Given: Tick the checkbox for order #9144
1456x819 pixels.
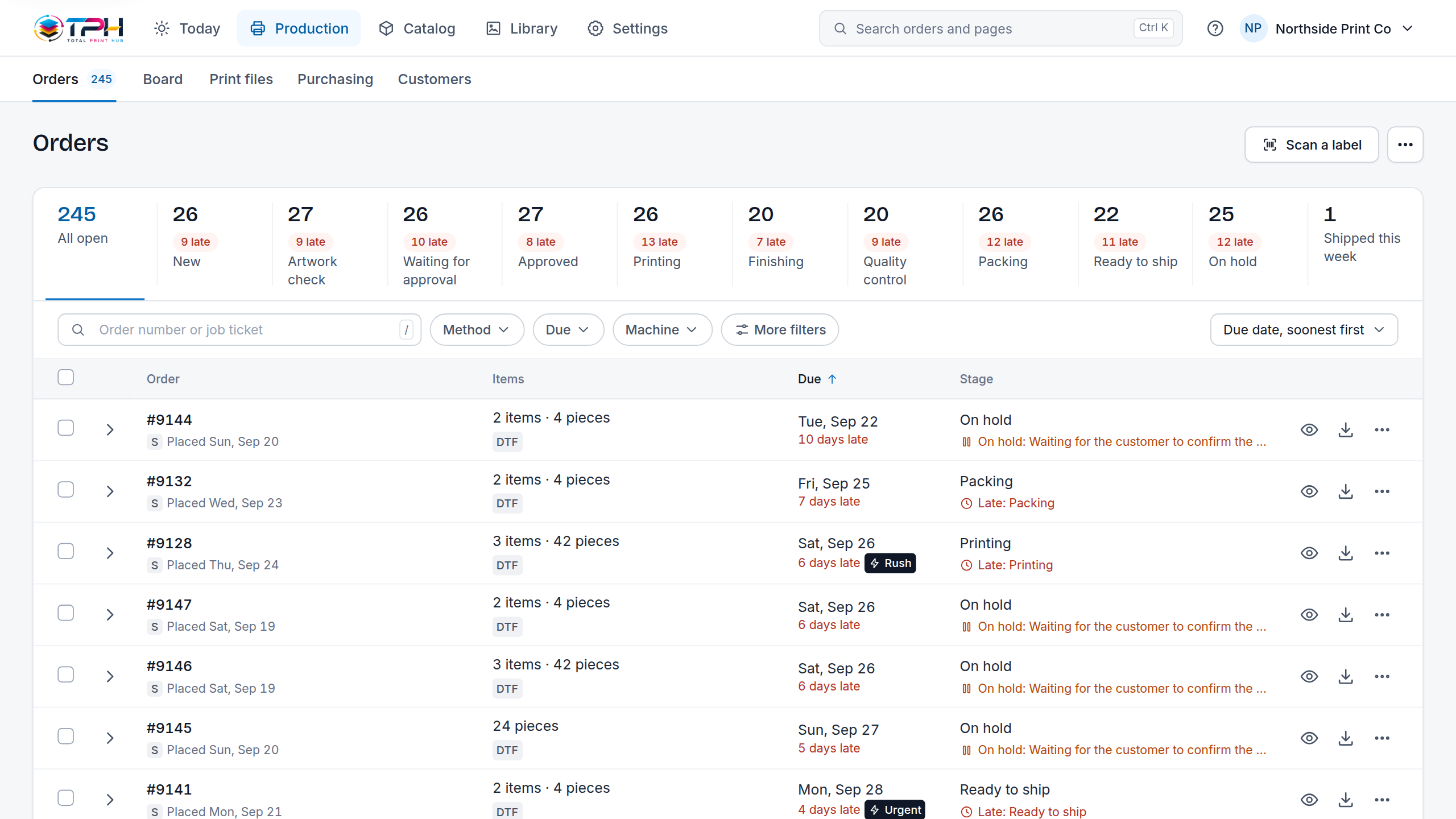Looking at the screenshot, I should [66, 428].
